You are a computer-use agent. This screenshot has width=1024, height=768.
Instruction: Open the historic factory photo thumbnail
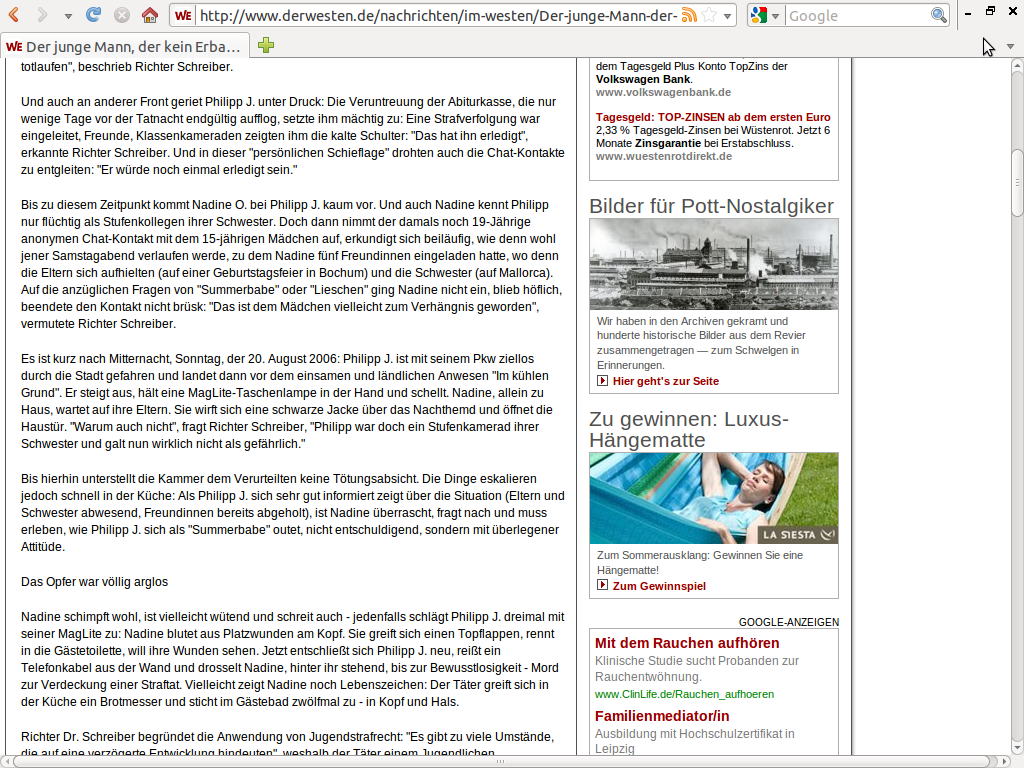[714, 264]
